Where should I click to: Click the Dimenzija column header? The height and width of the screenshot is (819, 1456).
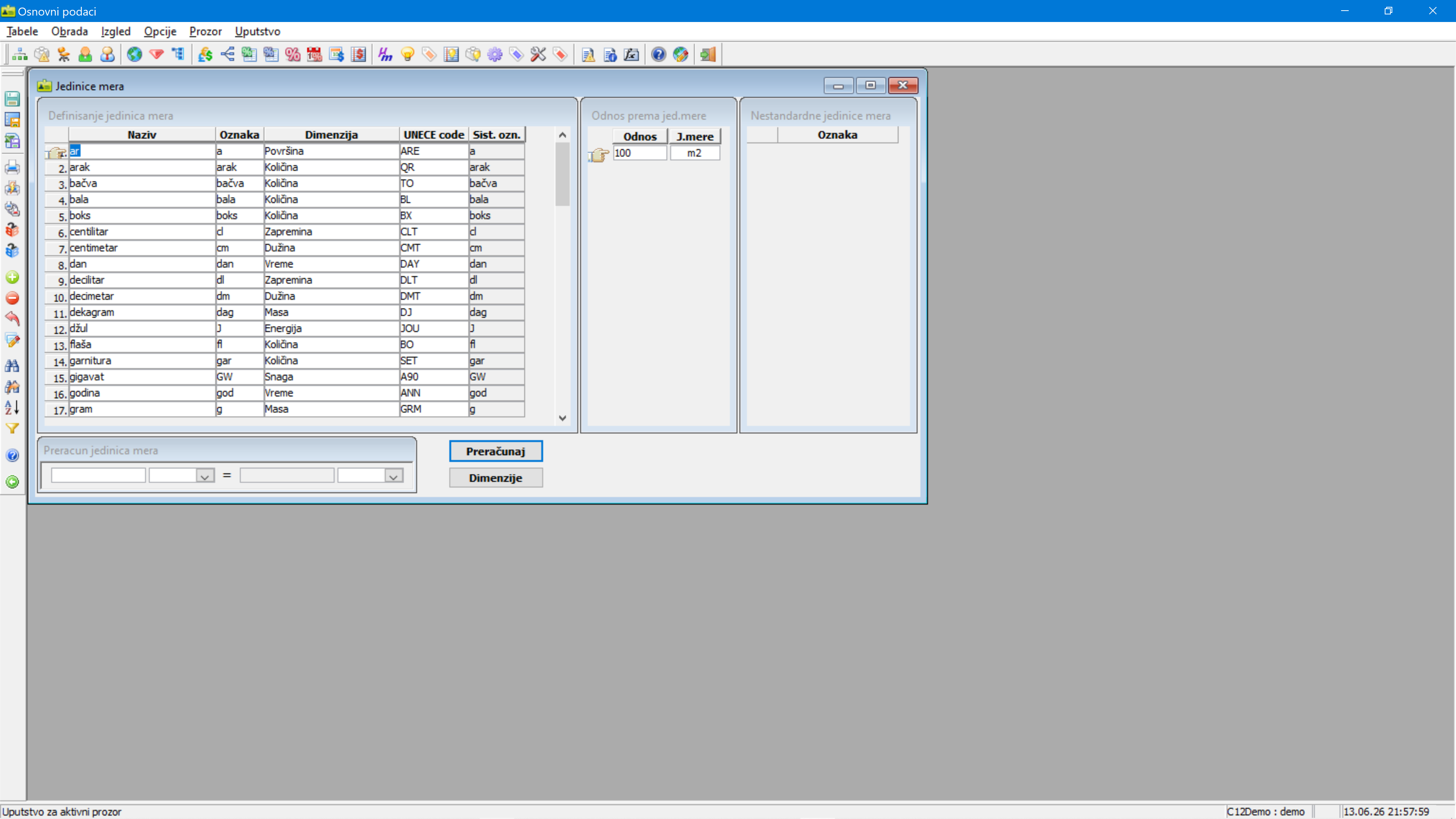[331, 135]
